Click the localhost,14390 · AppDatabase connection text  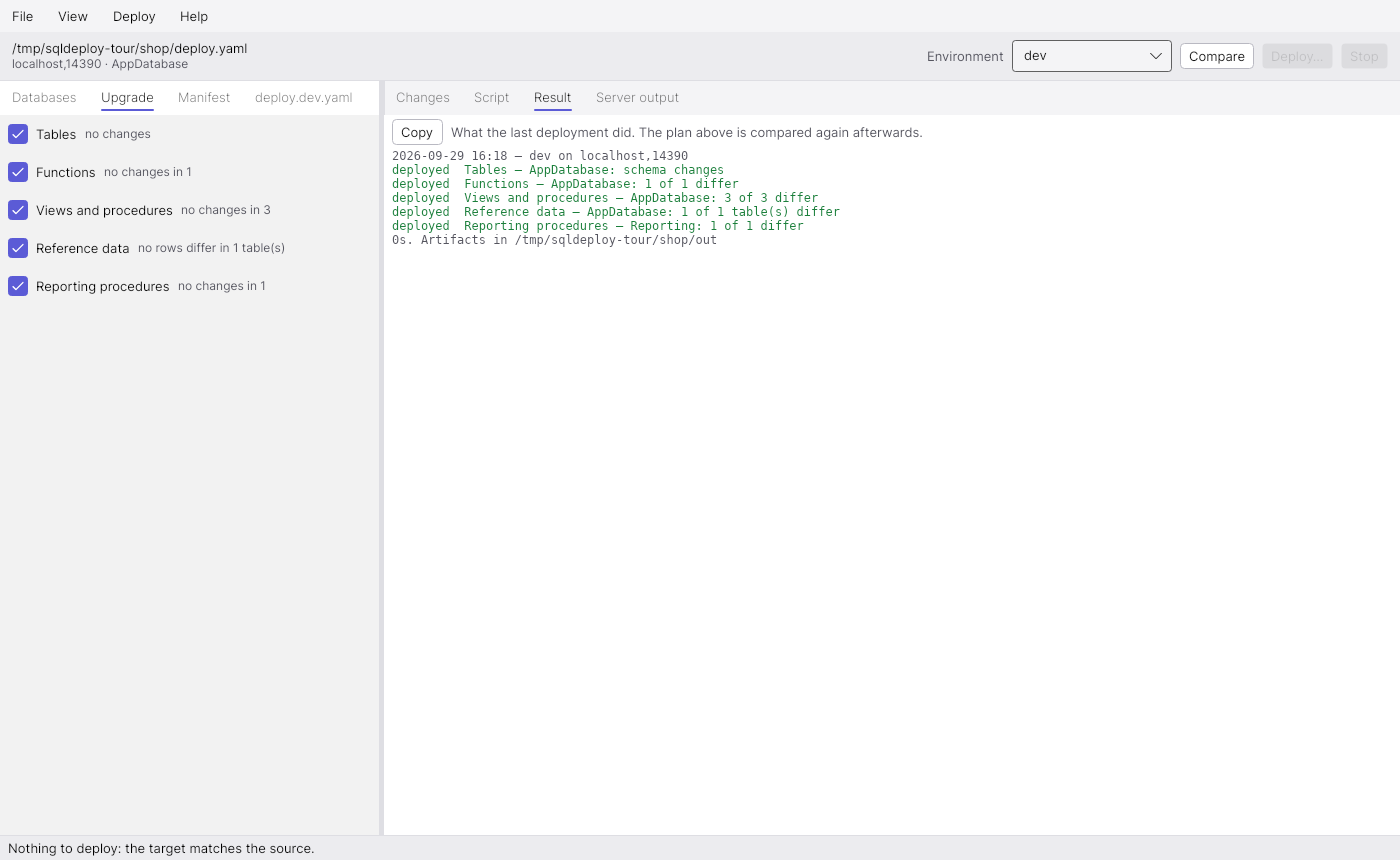coord(100,64)
